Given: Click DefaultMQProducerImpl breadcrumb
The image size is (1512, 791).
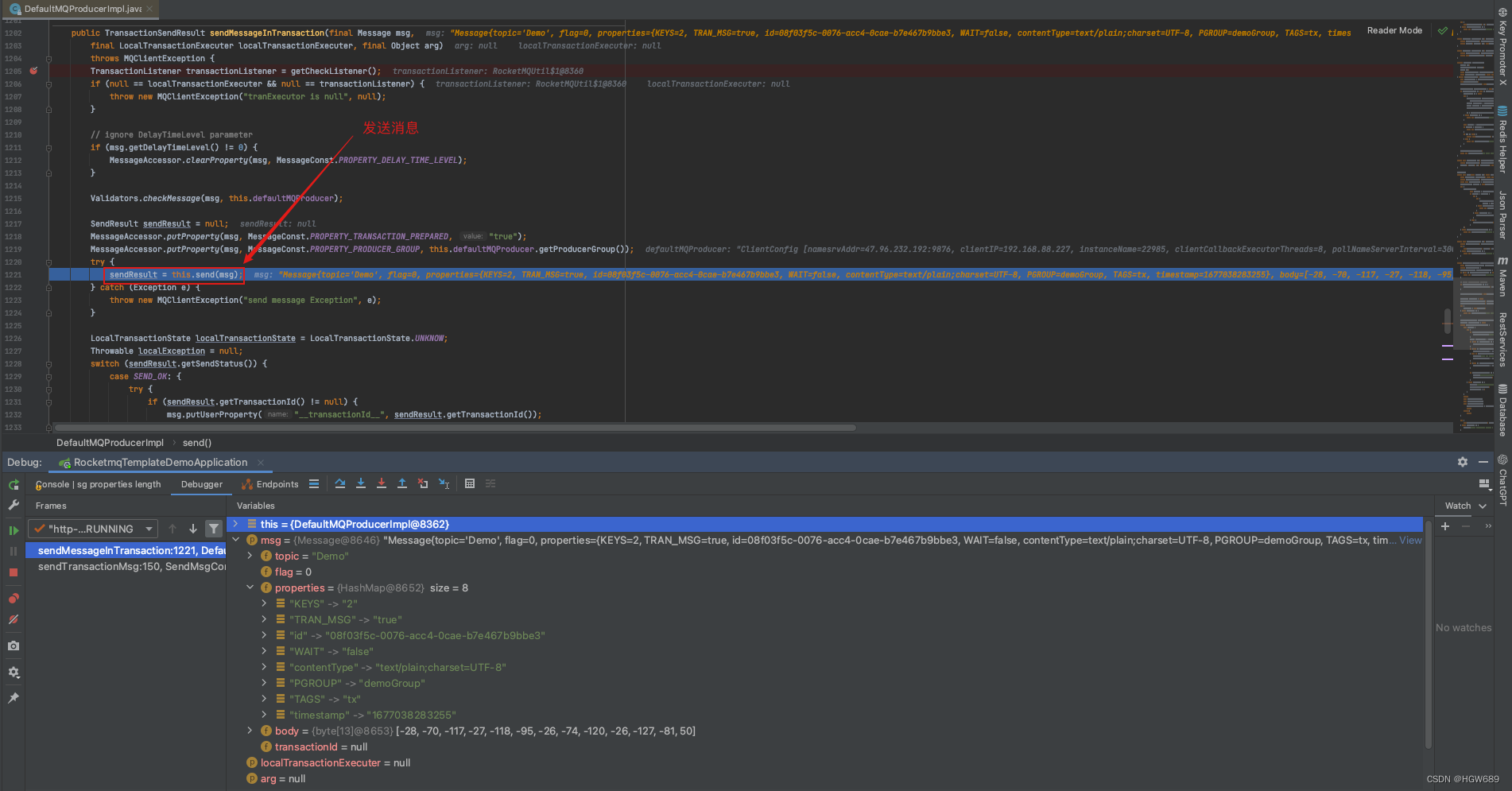Looking at the screenshot, I should click(110, 443).
